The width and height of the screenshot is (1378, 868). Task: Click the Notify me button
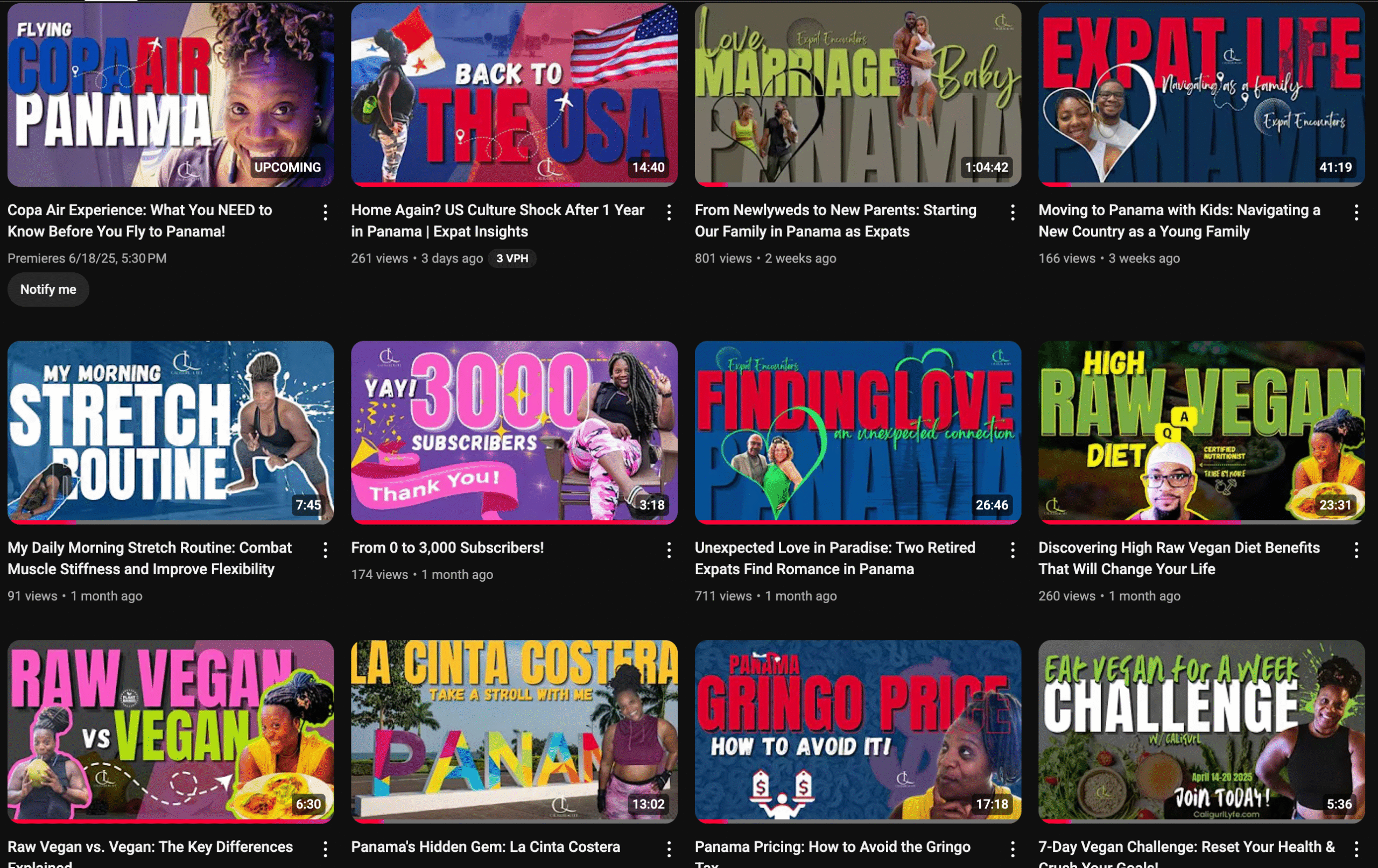(x=48, y=290)
